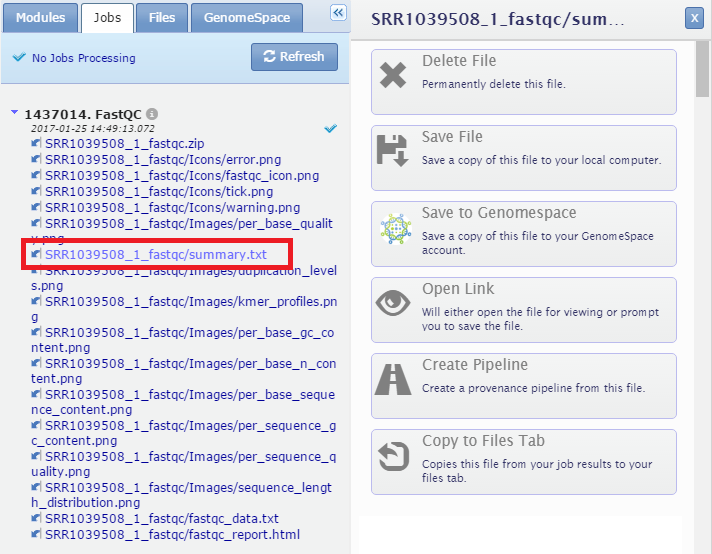Click the Copy to Files Tab icon

[x=393, y=455]
